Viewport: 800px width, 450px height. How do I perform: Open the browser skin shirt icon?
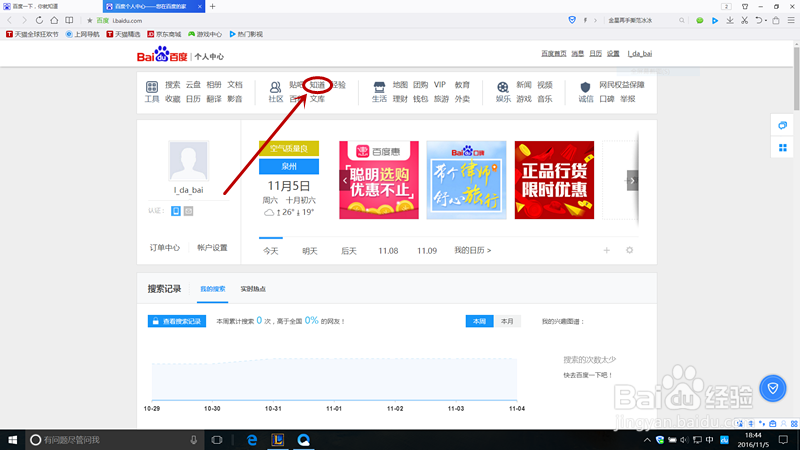(x=745, y=7)
